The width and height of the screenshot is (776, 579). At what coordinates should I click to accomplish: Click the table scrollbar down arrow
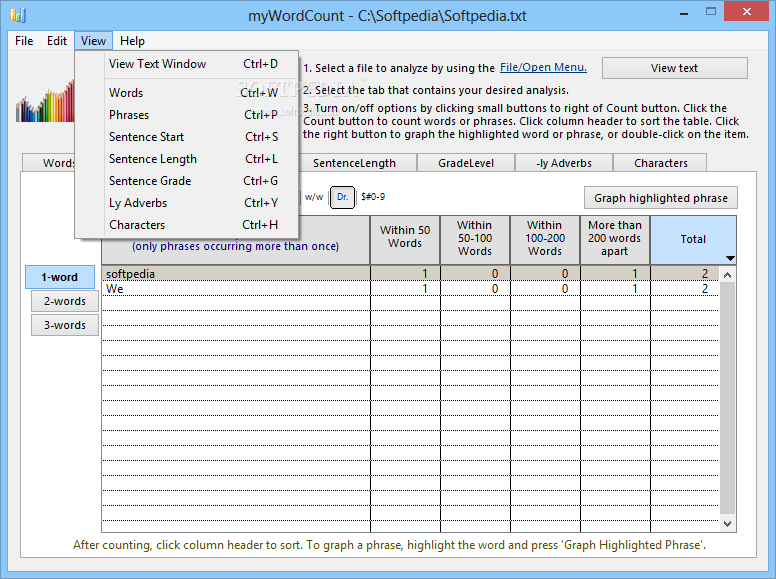click(x=728, y=524)
